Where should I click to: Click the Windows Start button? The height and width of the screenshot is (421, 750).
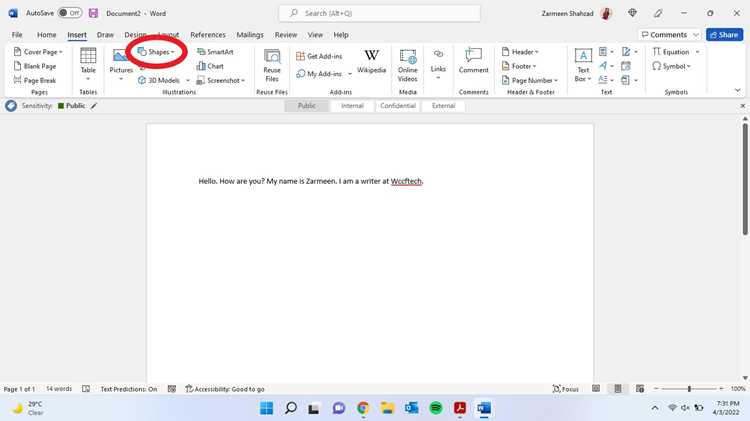[x=266, y=408]
